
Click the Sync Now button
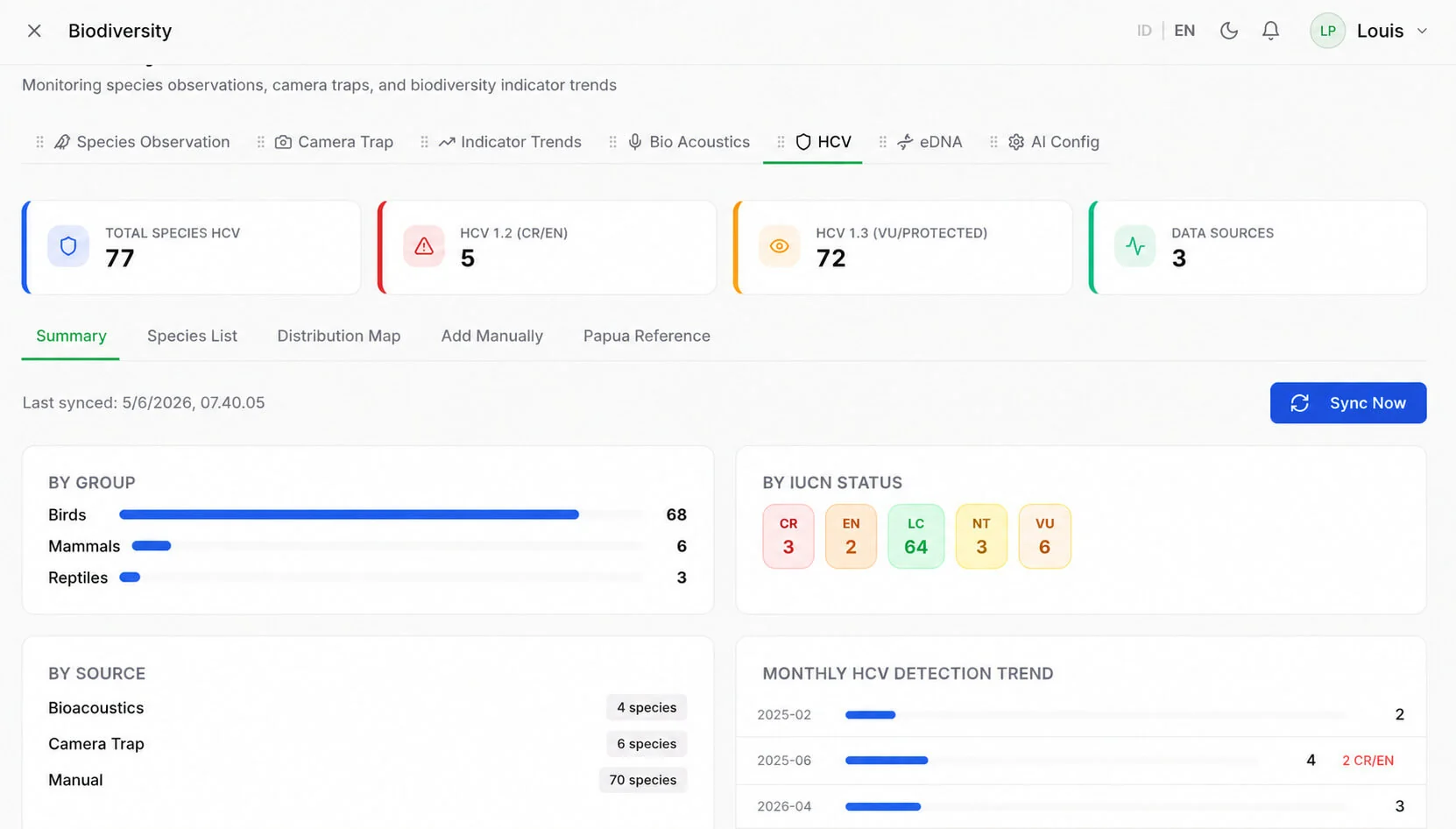[x=1348, y=403]
